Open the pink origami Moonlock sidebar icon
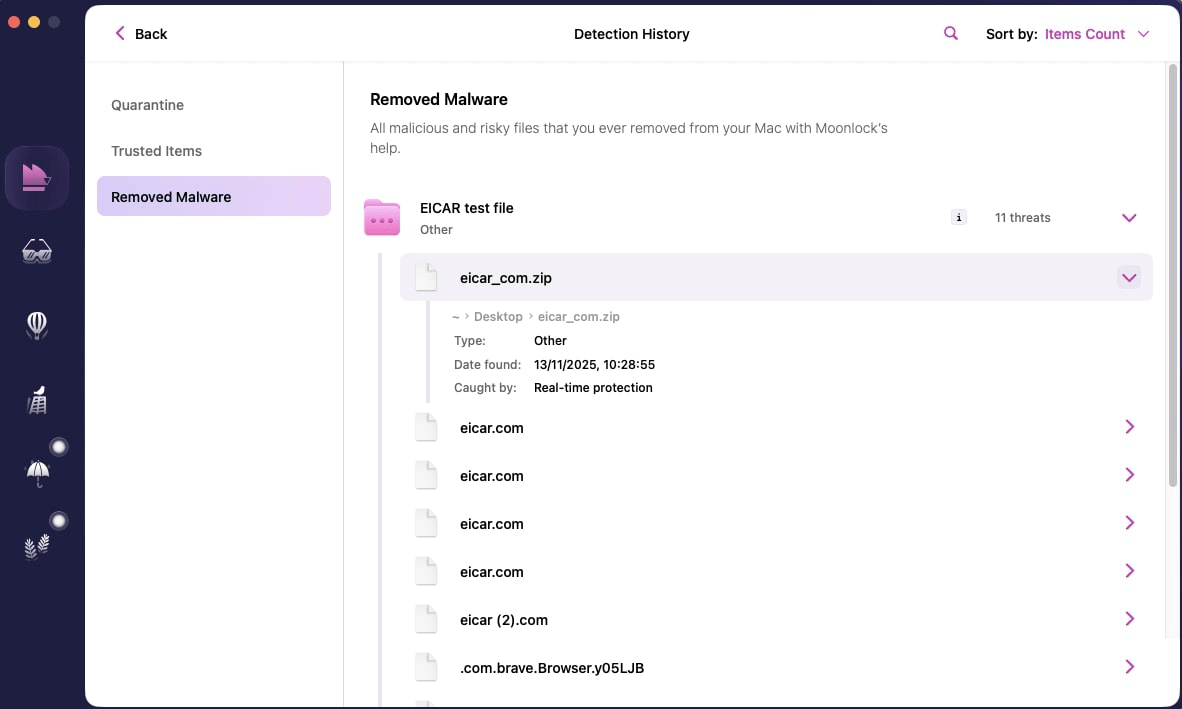This screenshot has height=709, width=1182. click(x=37, y=177)
